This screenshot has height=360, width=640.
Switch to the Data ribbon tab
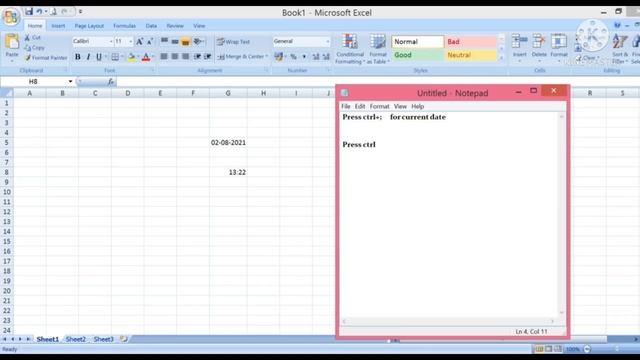[x=151, y=26]
